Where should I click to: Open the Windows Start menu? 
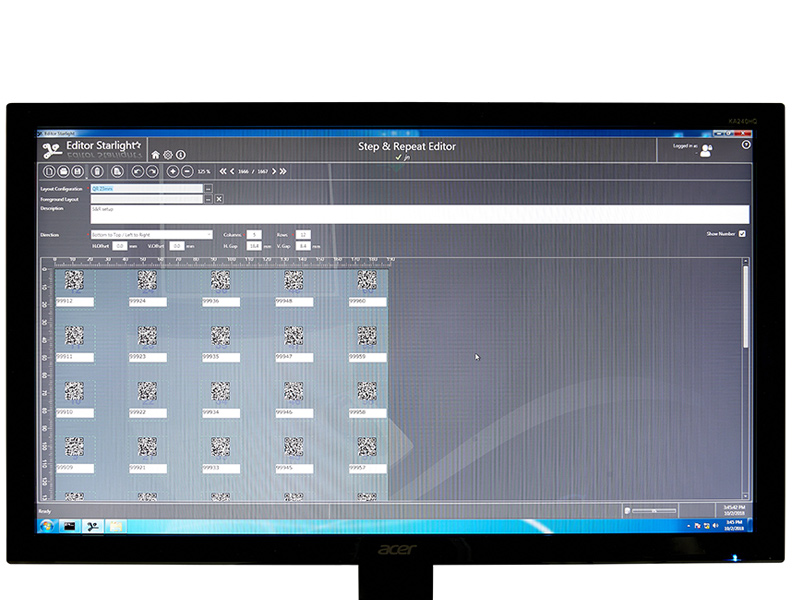click(45, 526)
